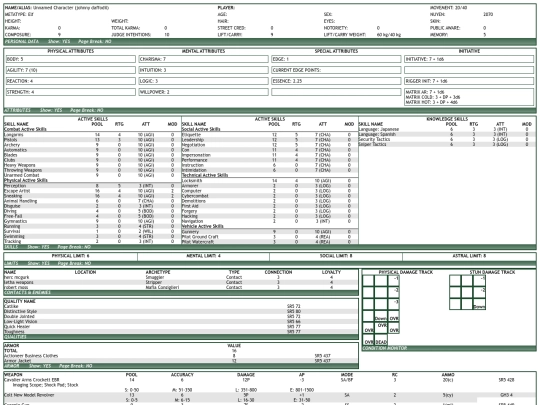
Task: Select the PHYSICAL LIMIT: 6 cell
Action: click(x=71, y=256)
